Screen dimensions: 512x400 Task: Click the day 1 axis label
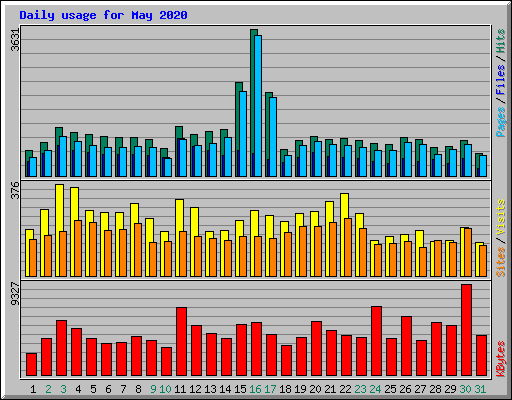click(33, 389)
